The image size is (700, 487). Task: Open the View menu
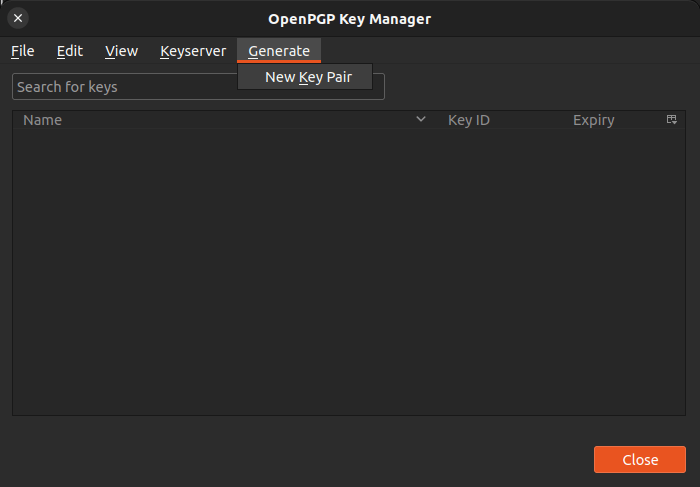(121, 51)
